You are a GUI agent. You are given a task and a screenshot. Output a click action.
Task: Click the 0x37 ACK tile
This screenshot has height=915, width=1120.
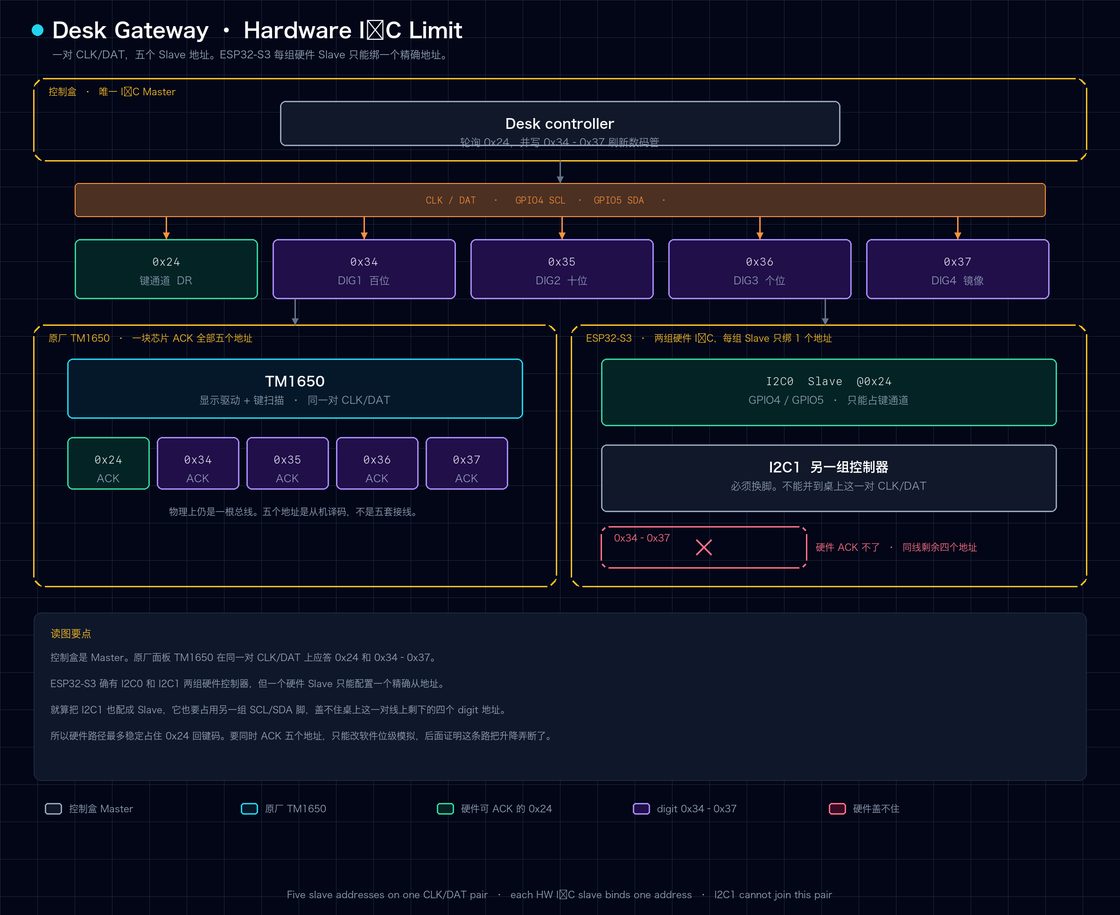[x=467, y=464]
